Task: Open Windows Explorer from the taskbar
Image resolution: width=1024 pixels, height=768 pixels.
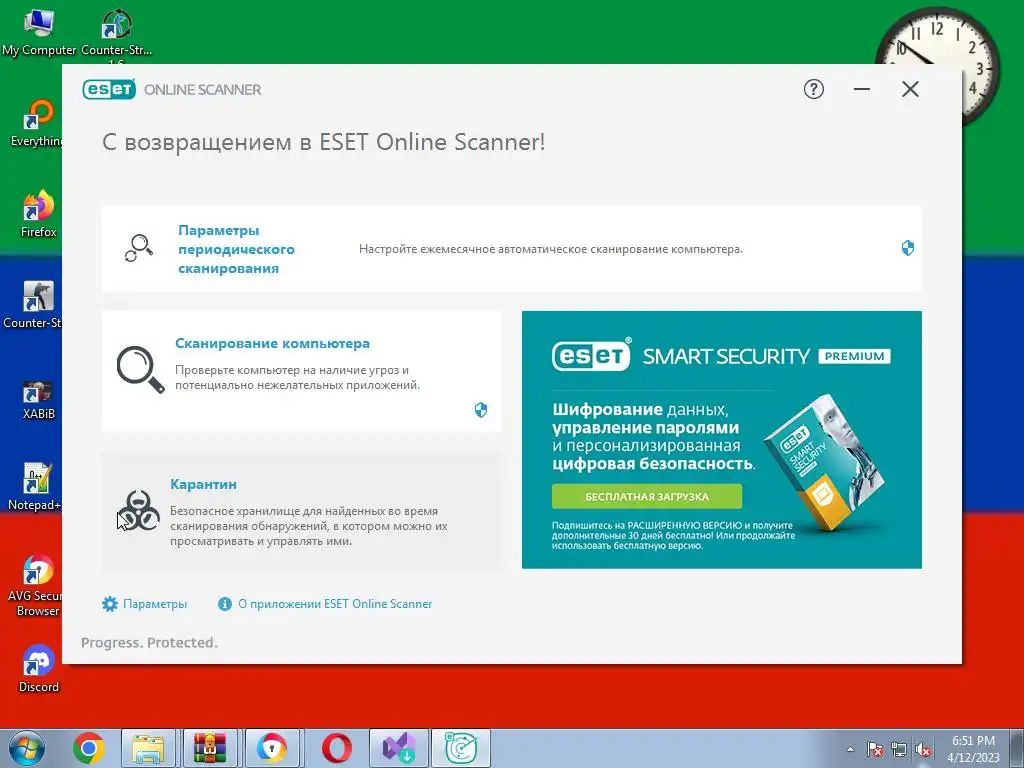Action: [148, 748]
